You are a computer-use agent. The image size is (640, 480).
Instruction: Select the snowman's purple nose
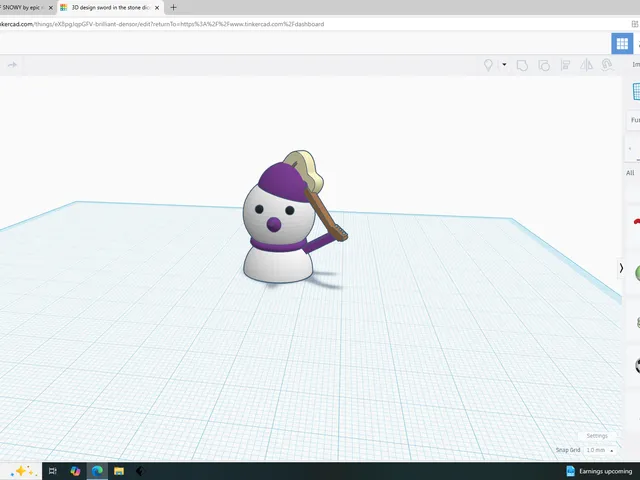pos(273,224)
